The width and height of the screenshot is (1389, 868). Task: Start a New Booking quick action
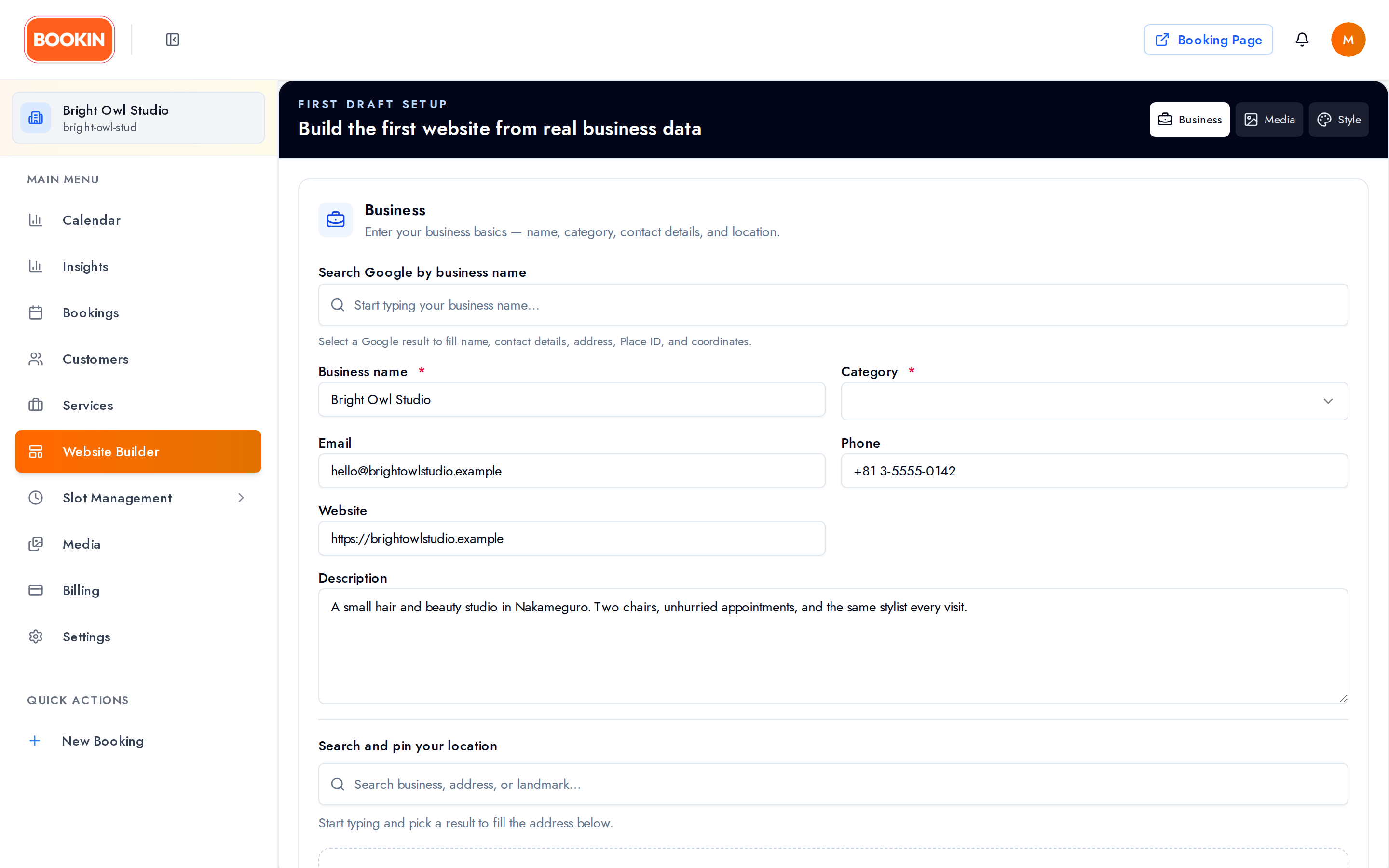click(138, 741)
